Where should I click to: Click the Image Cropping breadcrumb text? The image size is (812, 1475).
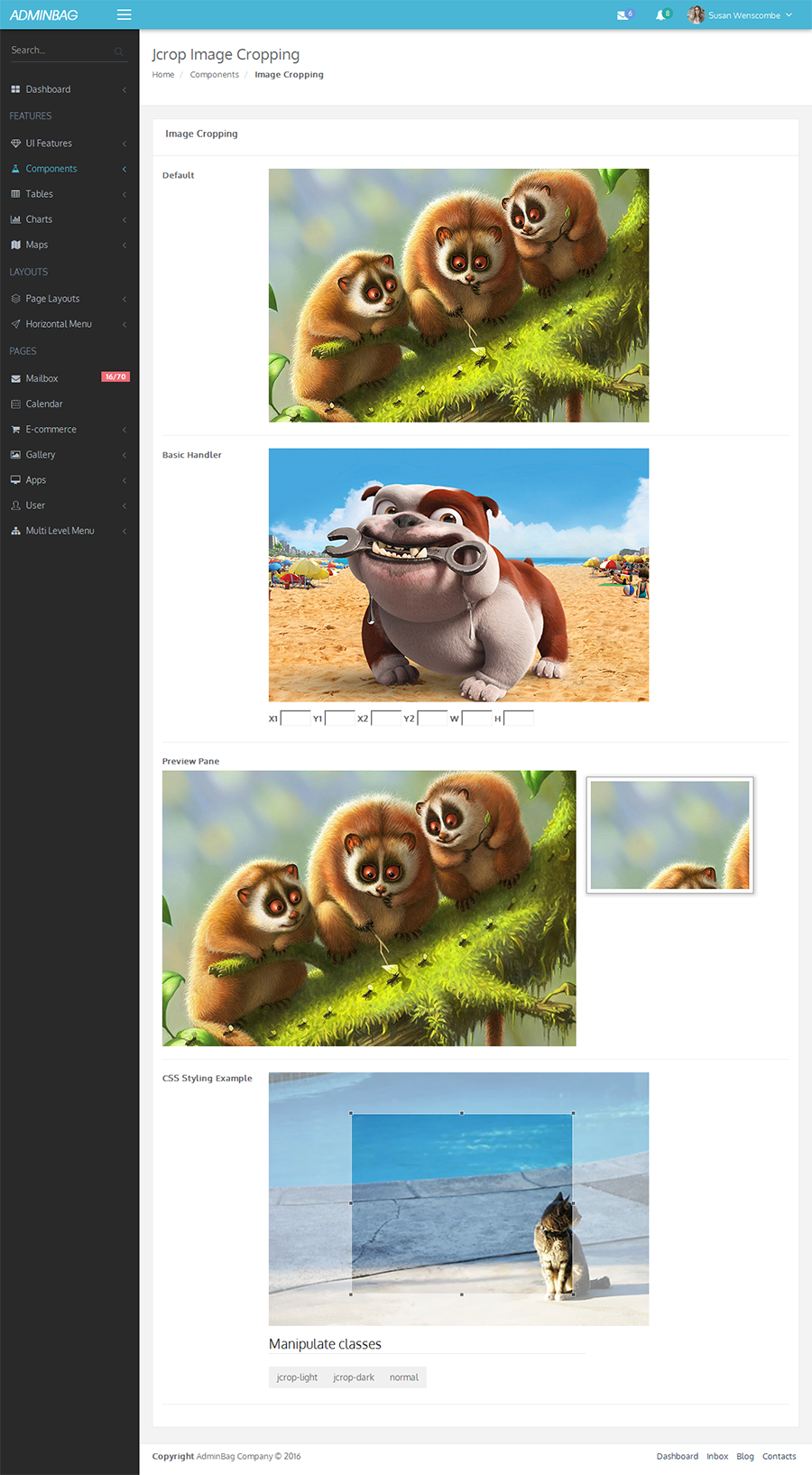(x=289, y=75)
